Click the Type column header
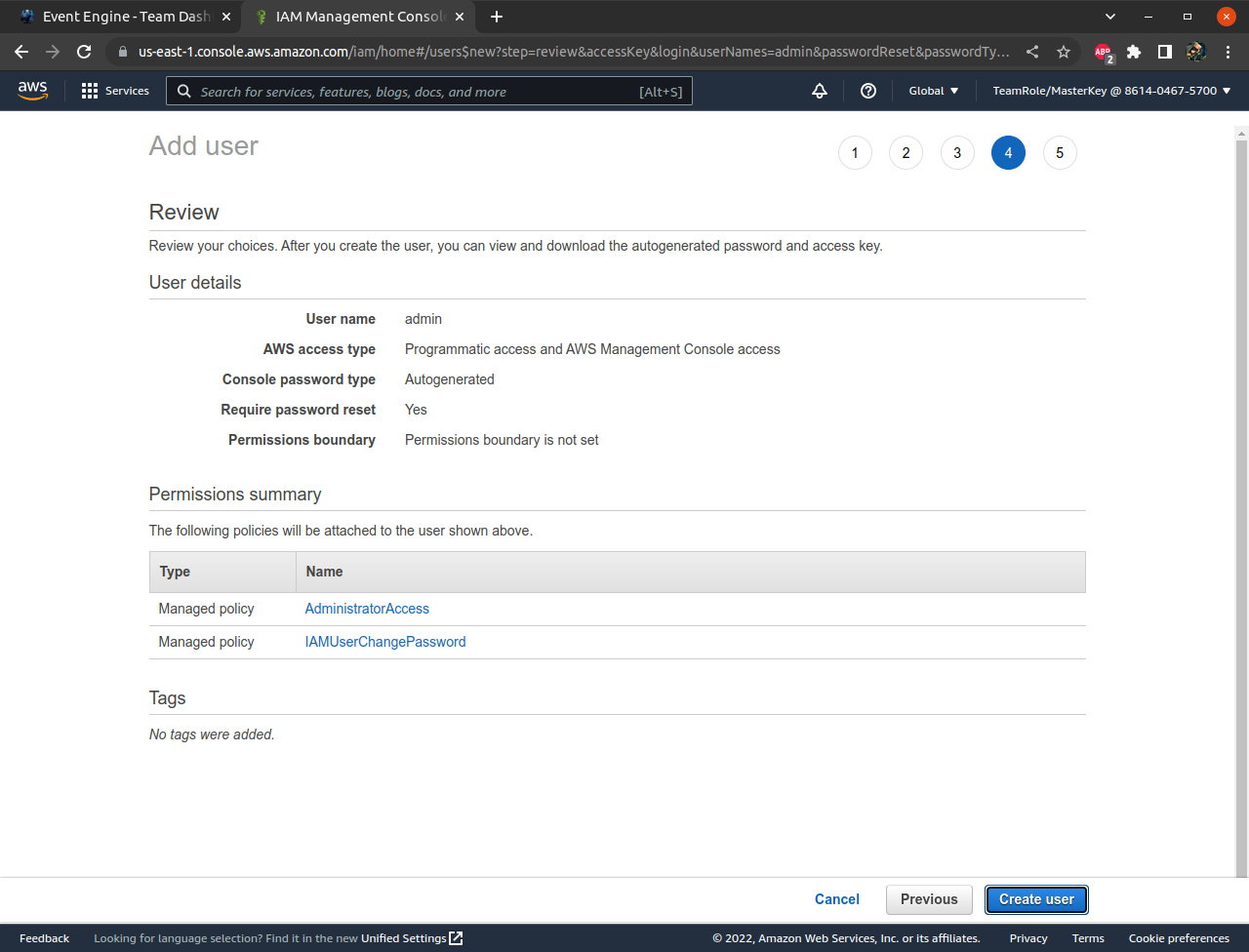 pyautogui.click(x=222, y=572)
